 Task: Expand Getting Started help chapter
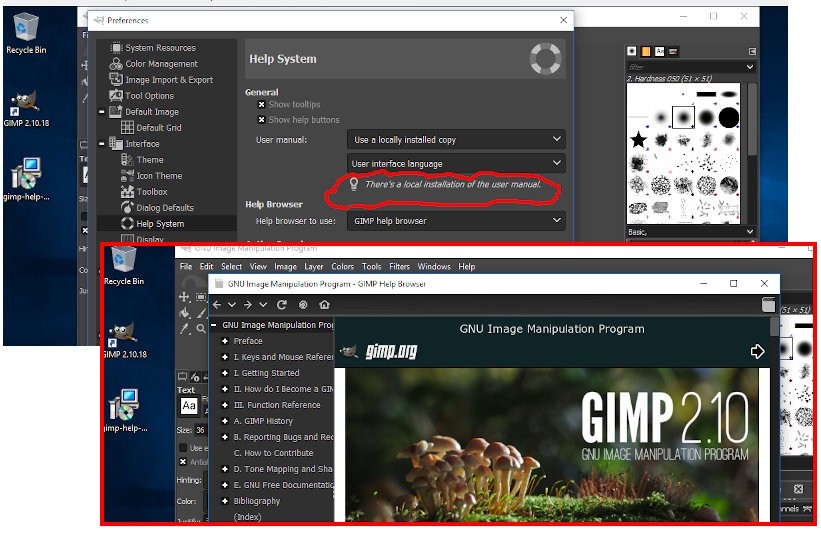click(225, 373)
